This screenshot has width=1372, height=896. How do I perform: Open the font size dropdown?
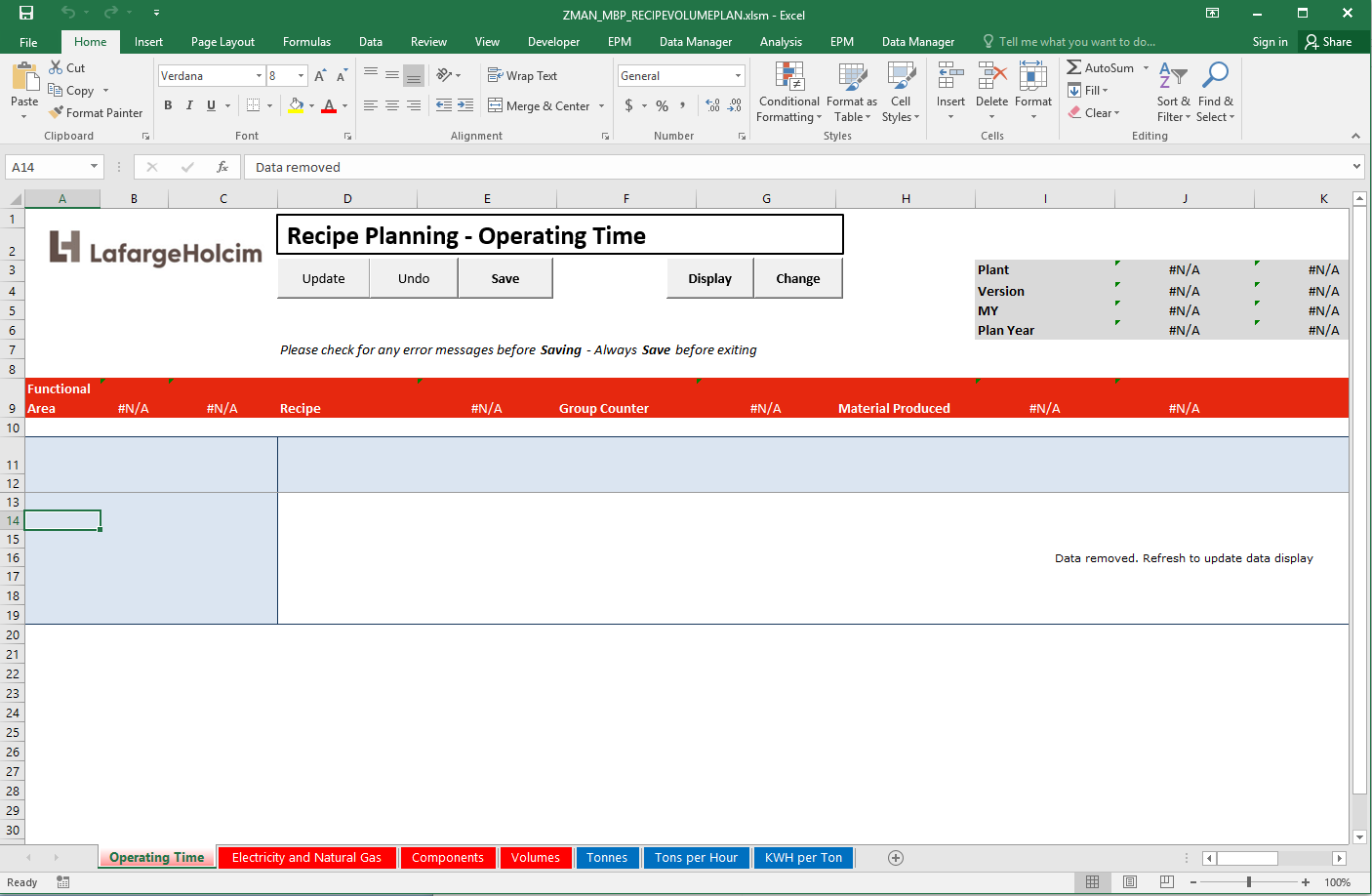[x=301, y=75]
